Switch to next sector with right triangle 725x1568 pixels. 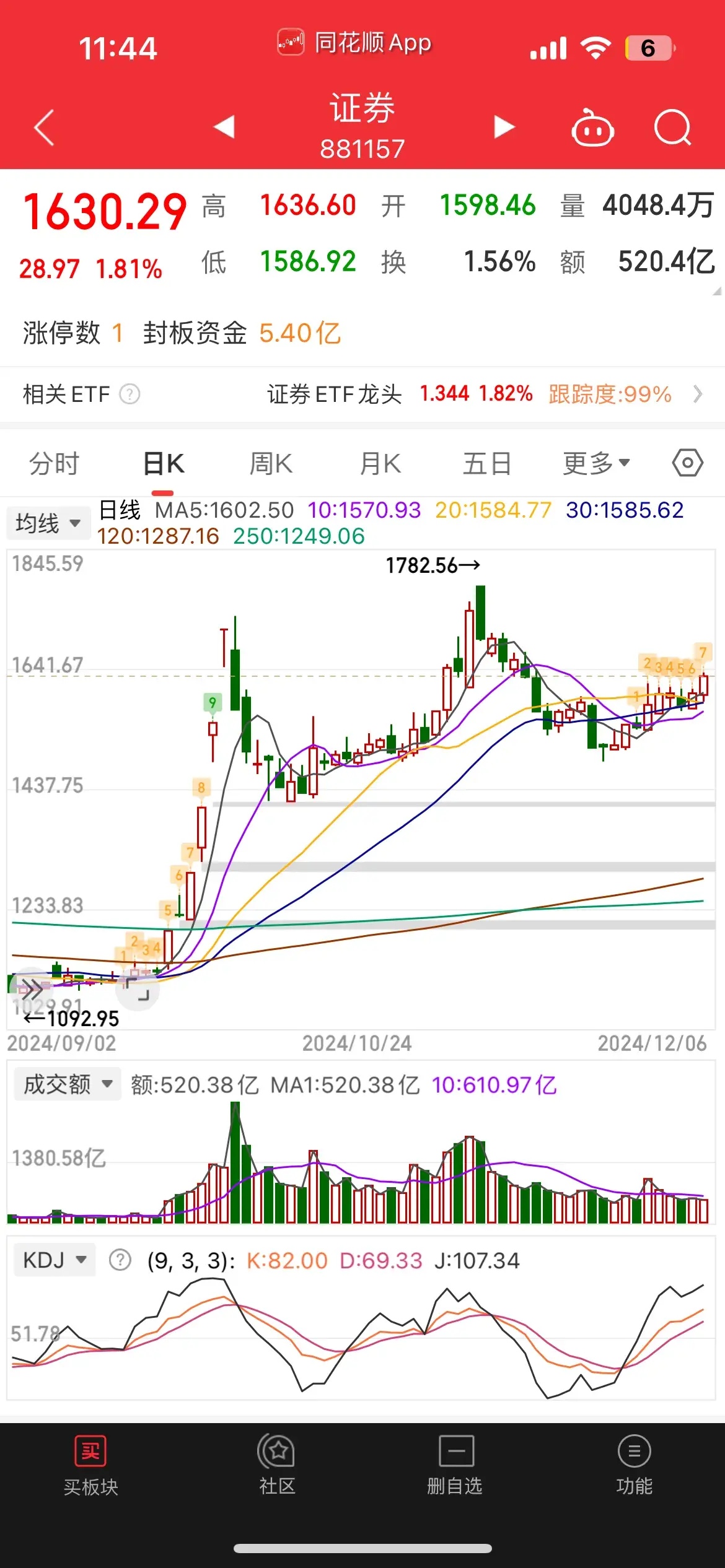tap(504, 126)
